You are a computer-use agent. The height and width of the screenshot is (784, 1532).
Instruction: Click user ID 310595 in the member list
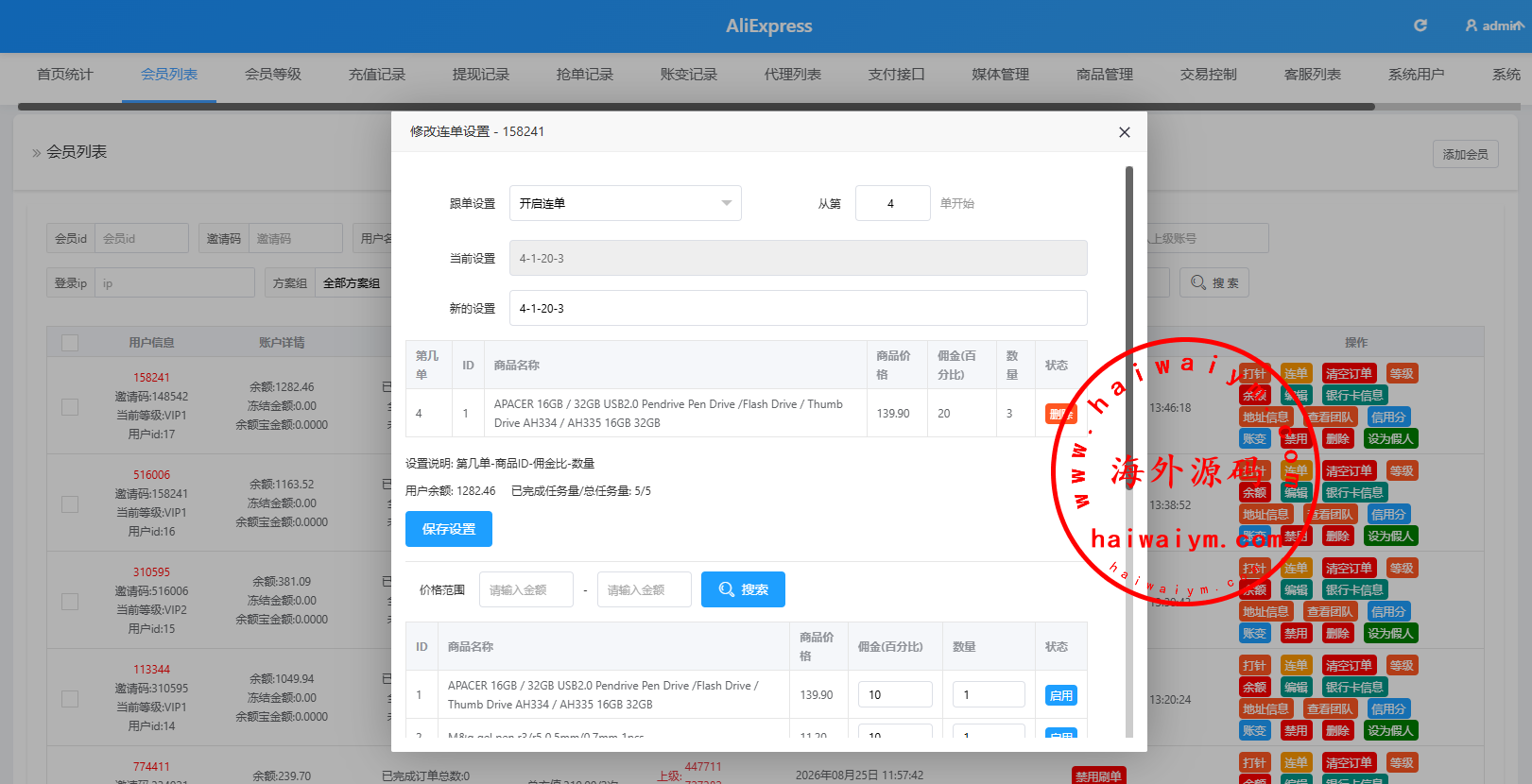151,572
